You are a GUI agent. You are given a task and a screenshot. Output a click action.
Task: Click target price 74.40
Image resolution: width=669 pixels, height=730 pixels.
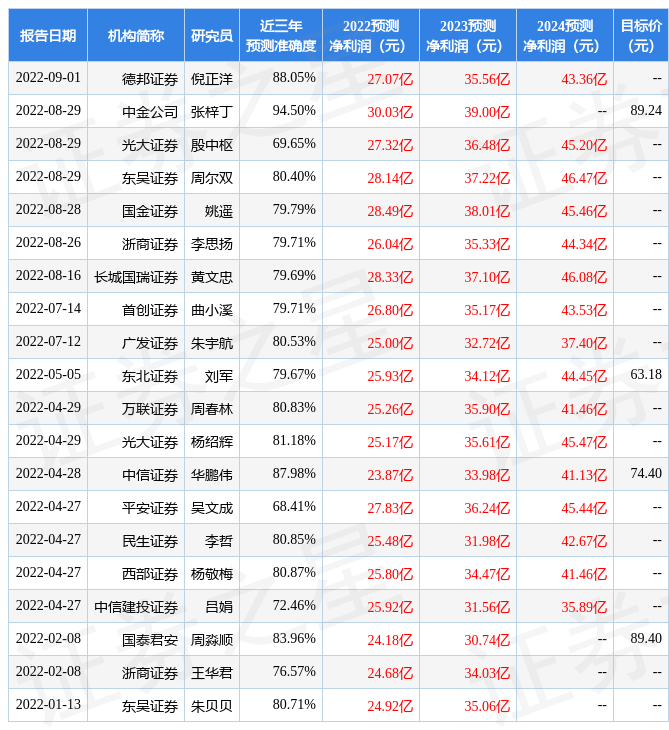coord(646,473)
